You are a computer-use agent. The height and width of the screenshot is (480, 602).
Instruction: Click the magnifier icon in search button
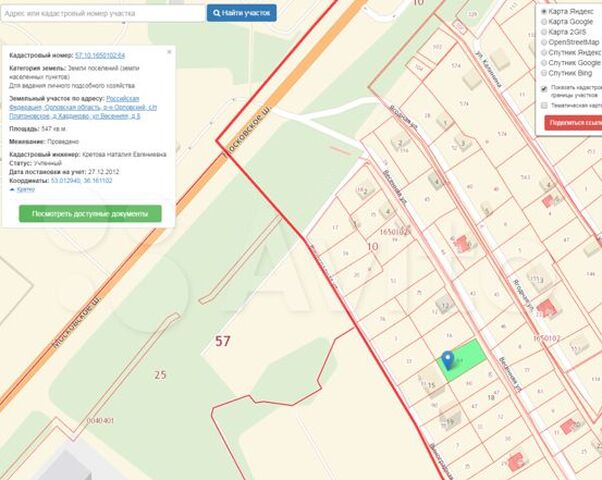coord(217,13)
